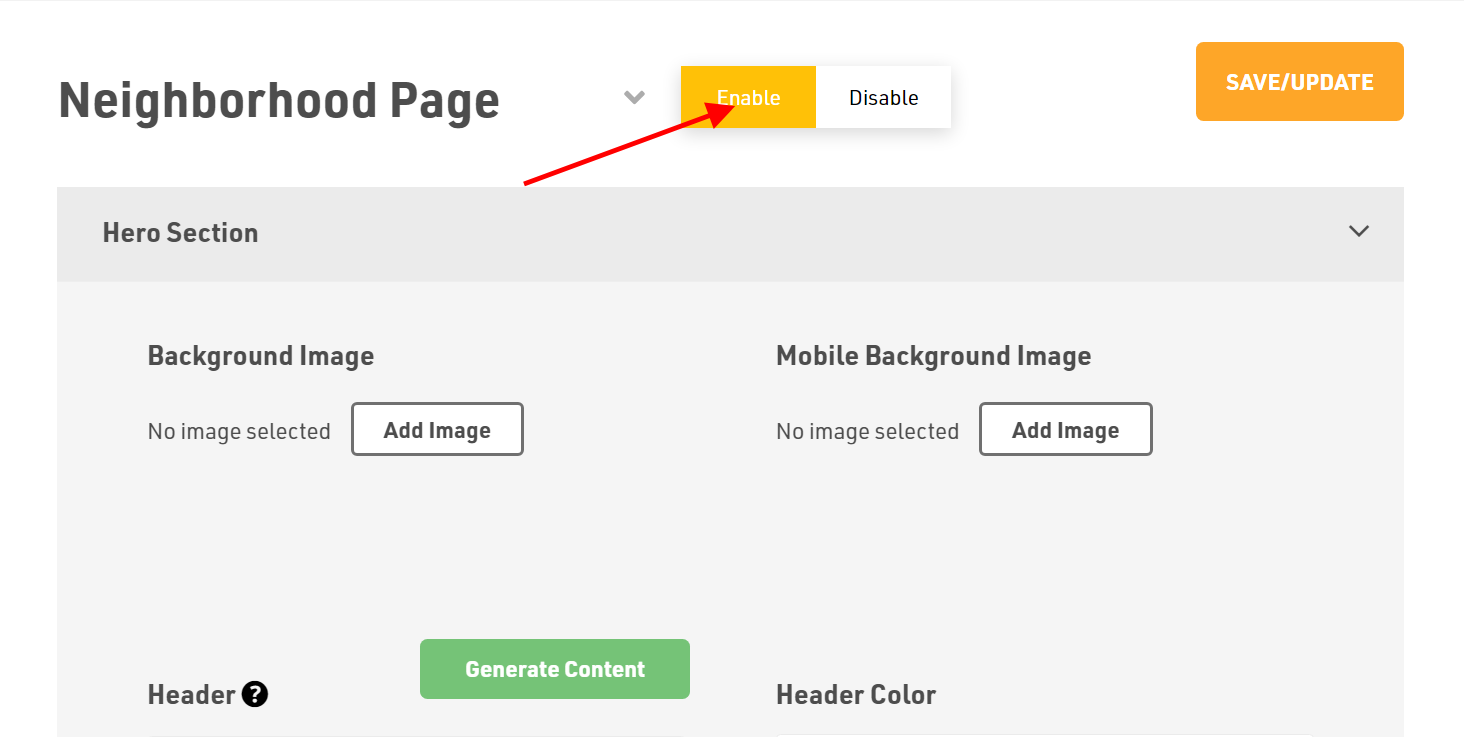Click the Hero Section title text

[x=180, y=233]
